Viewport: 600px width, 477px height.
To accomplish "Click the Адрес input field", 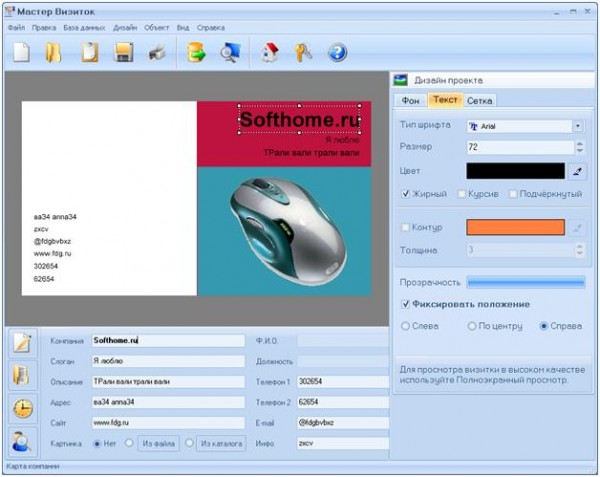I will [168, 402].
